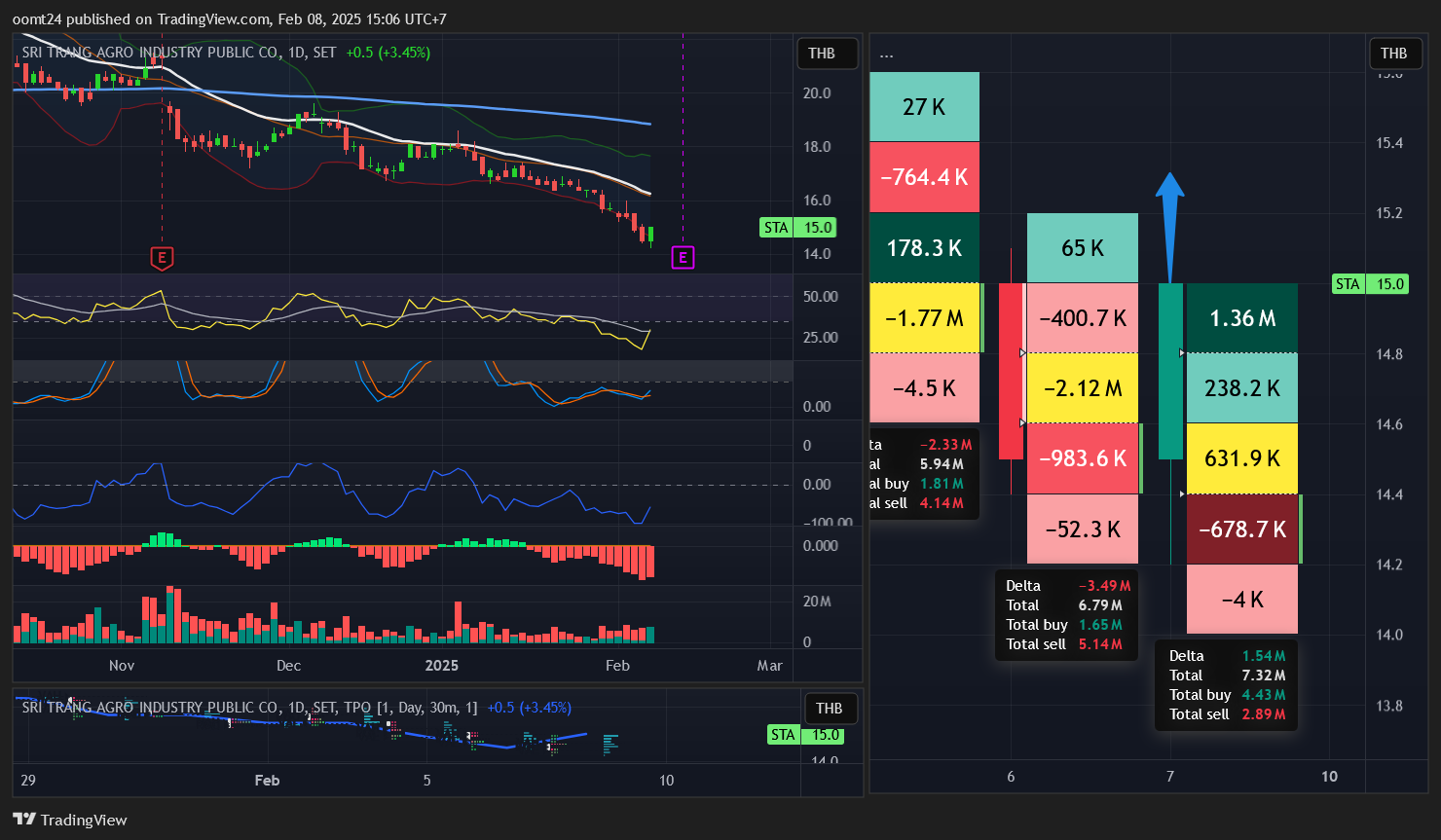Screen dimensions: 1441x840
Task: Click the green candle body on day 7
Action: pos(1170,371)
